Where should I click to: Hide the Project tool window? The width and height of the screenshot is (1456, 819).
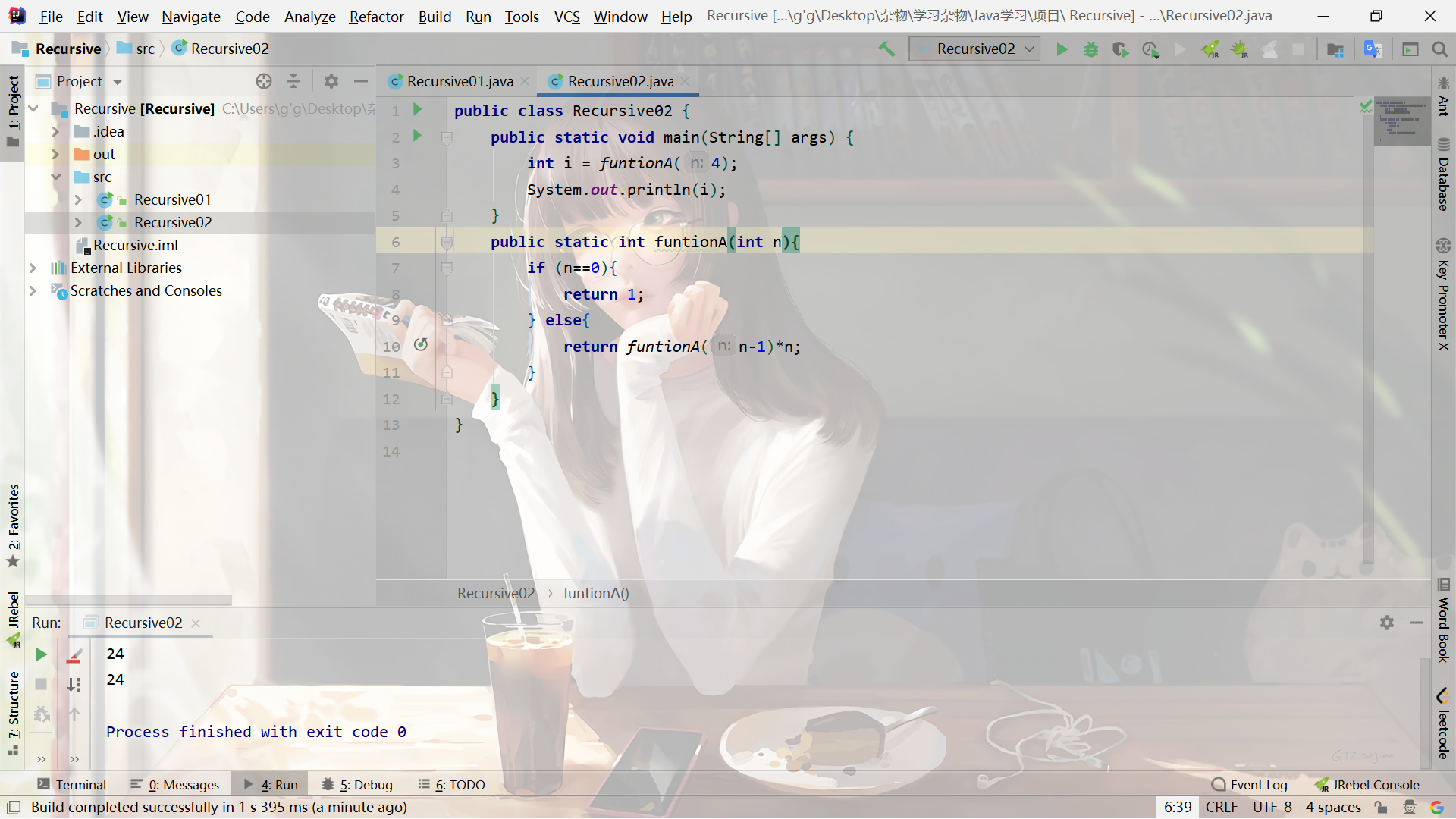click(x=361, y=81)
